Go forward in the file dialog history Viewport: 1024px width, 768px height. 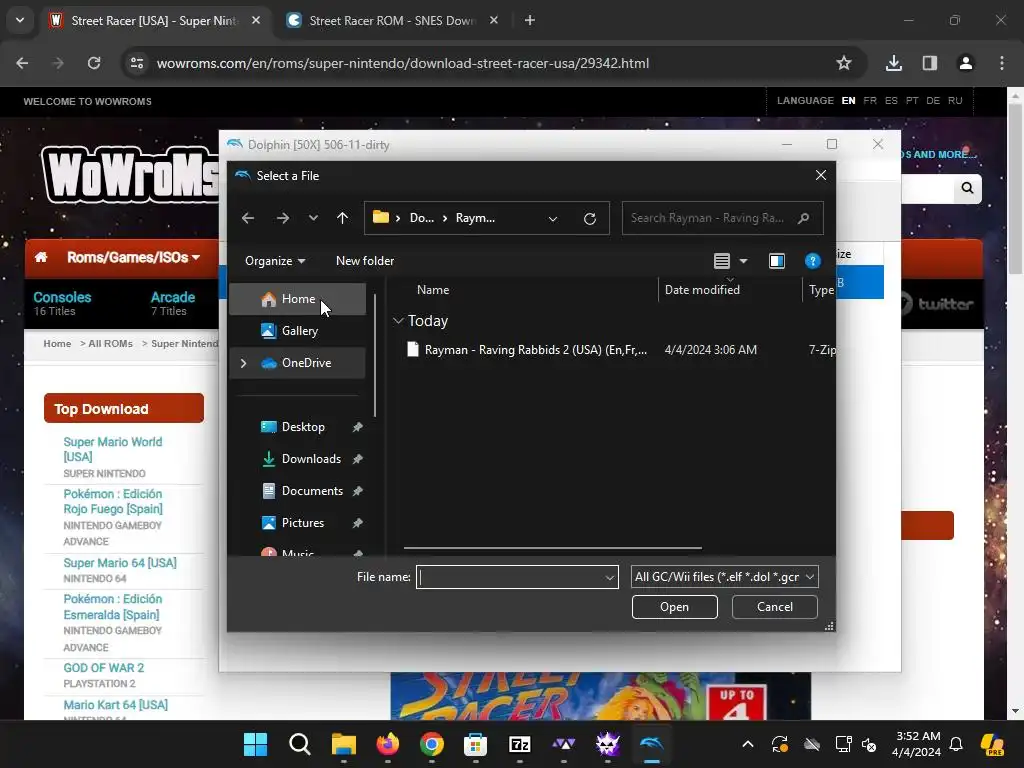[x=283, y=218]
